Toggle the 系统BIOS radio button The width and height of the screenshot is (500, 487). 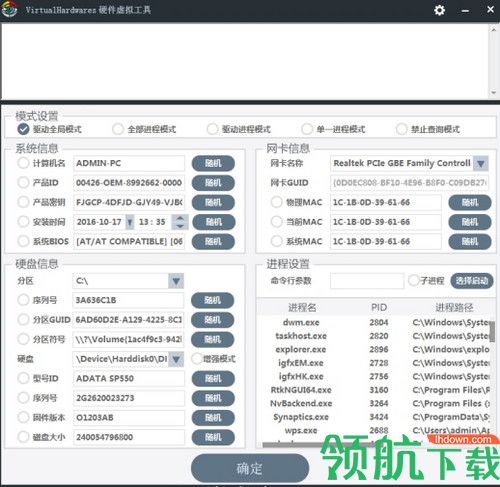pos(23,241)
